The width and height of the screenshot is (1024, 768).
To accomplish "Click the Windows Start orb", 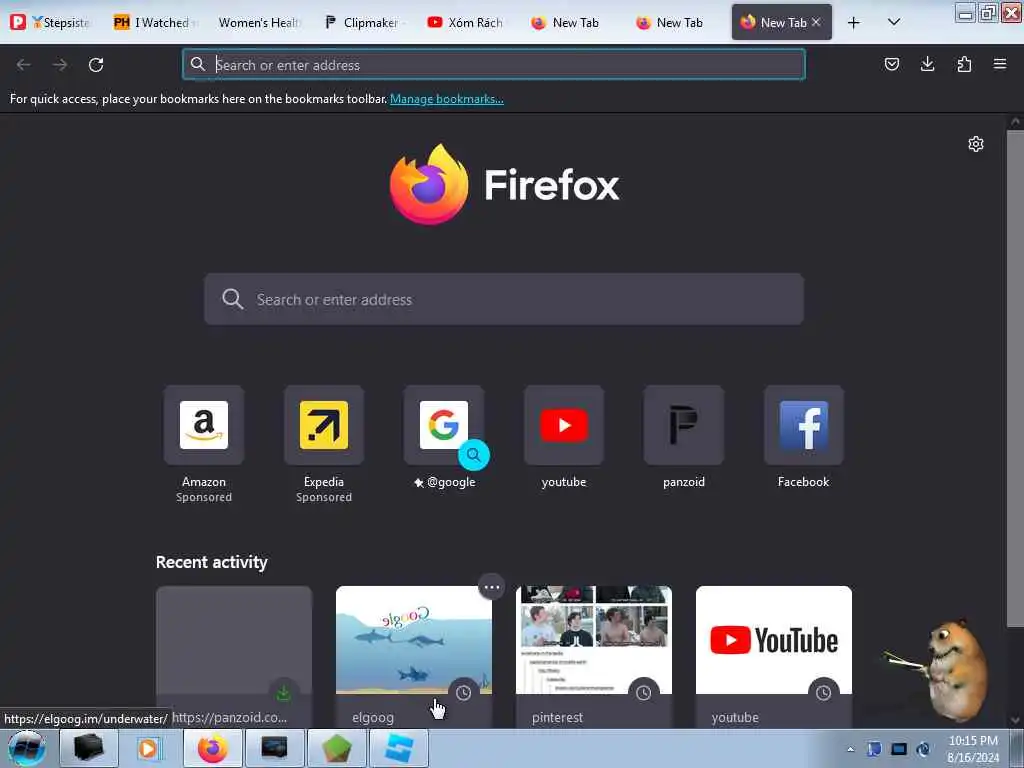I will pyautogui.click(x=26, y=748).
